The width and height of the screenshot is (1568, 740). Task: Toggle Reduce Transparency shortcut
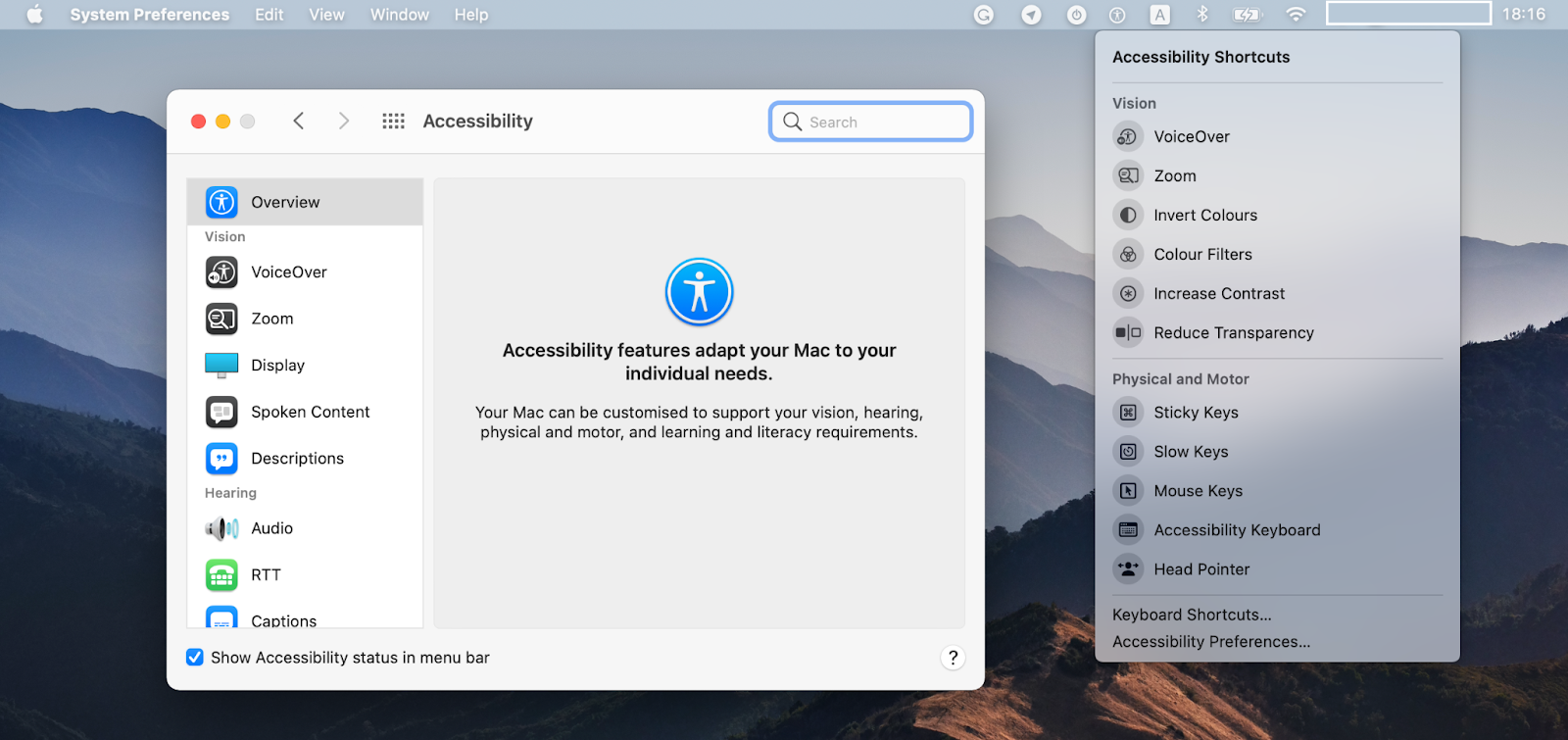[1277, 333]
